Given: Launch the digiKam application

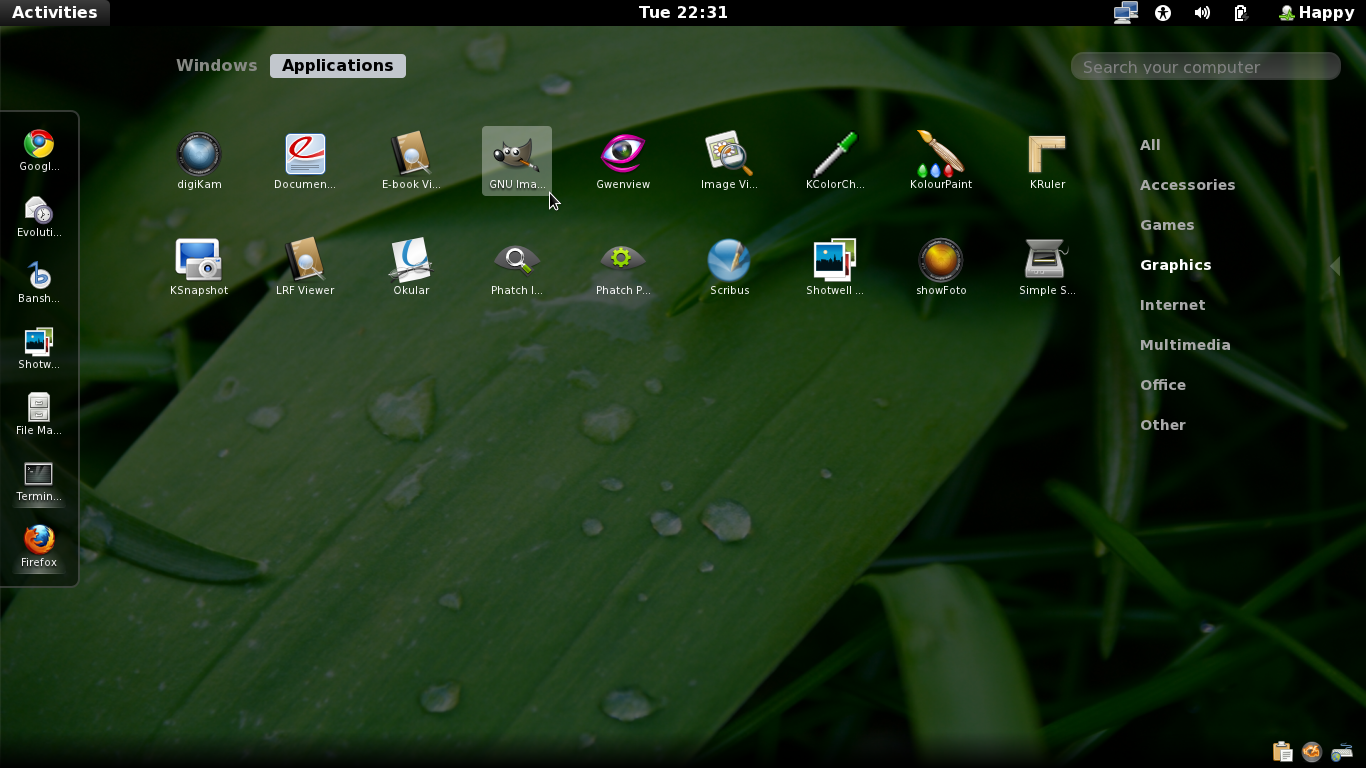Looking at the screenshot, I should [x=199, y=161].
